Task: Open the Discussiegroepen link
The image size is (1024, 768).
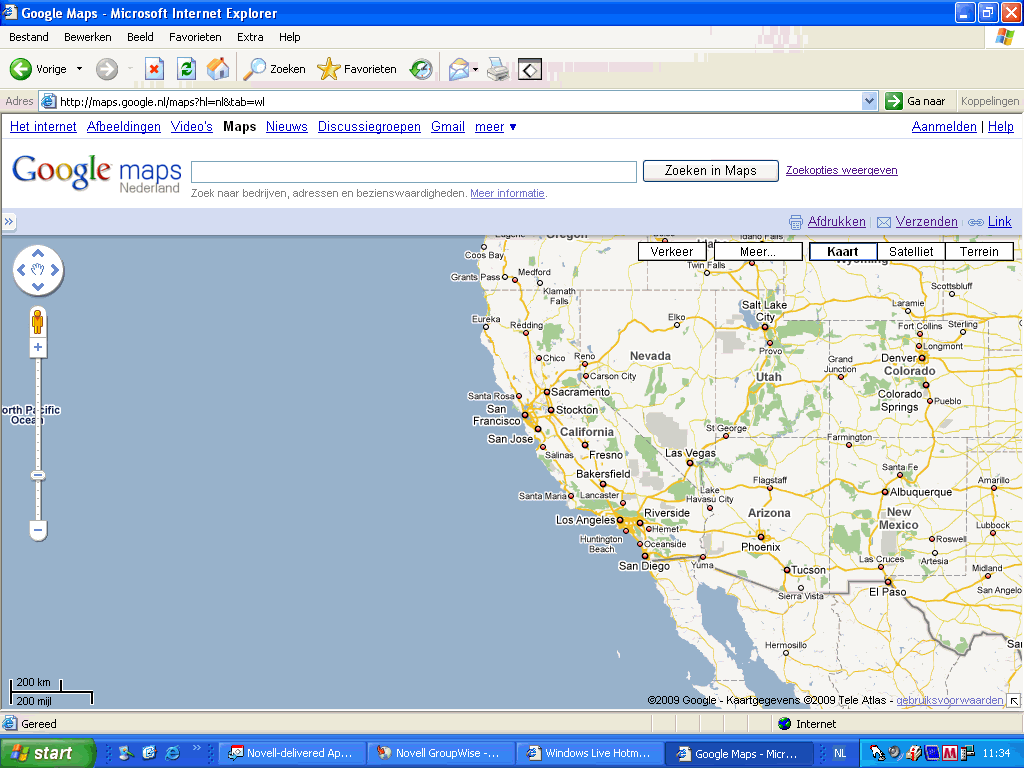Action: (369, 127)
